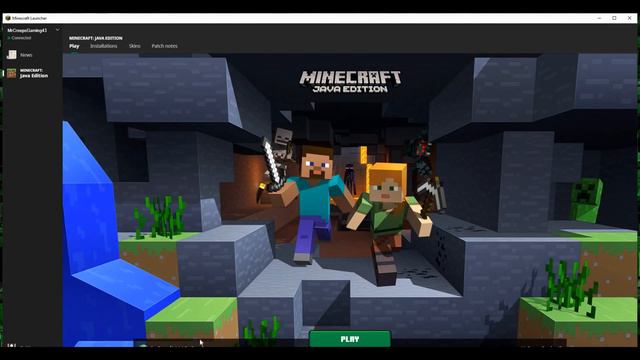
Task: Expand the MrCreeperGaming43 account dropdown arrow
Action: 58,30
